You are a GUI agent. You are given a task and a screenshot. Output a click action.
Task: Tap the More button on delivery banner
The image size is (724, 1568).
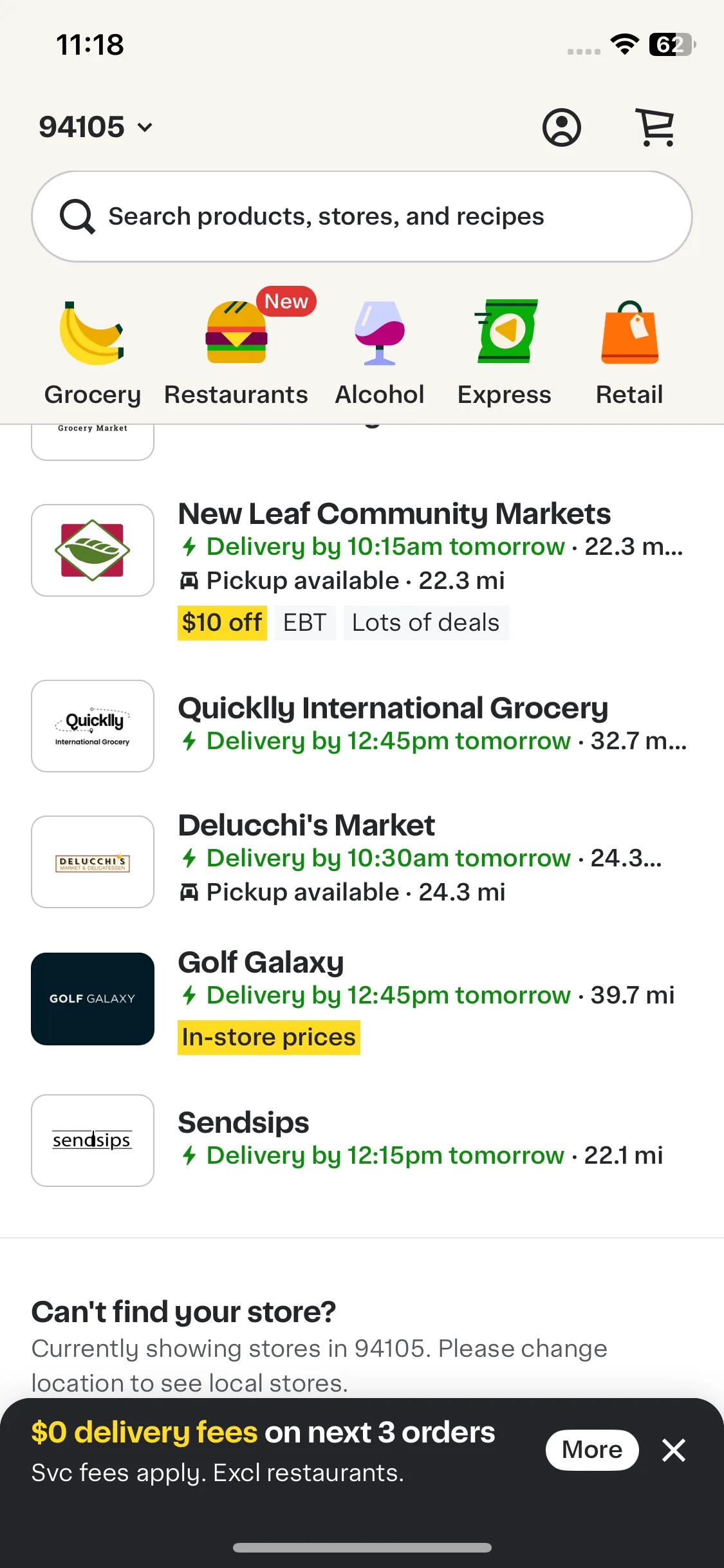point(592,1450)
